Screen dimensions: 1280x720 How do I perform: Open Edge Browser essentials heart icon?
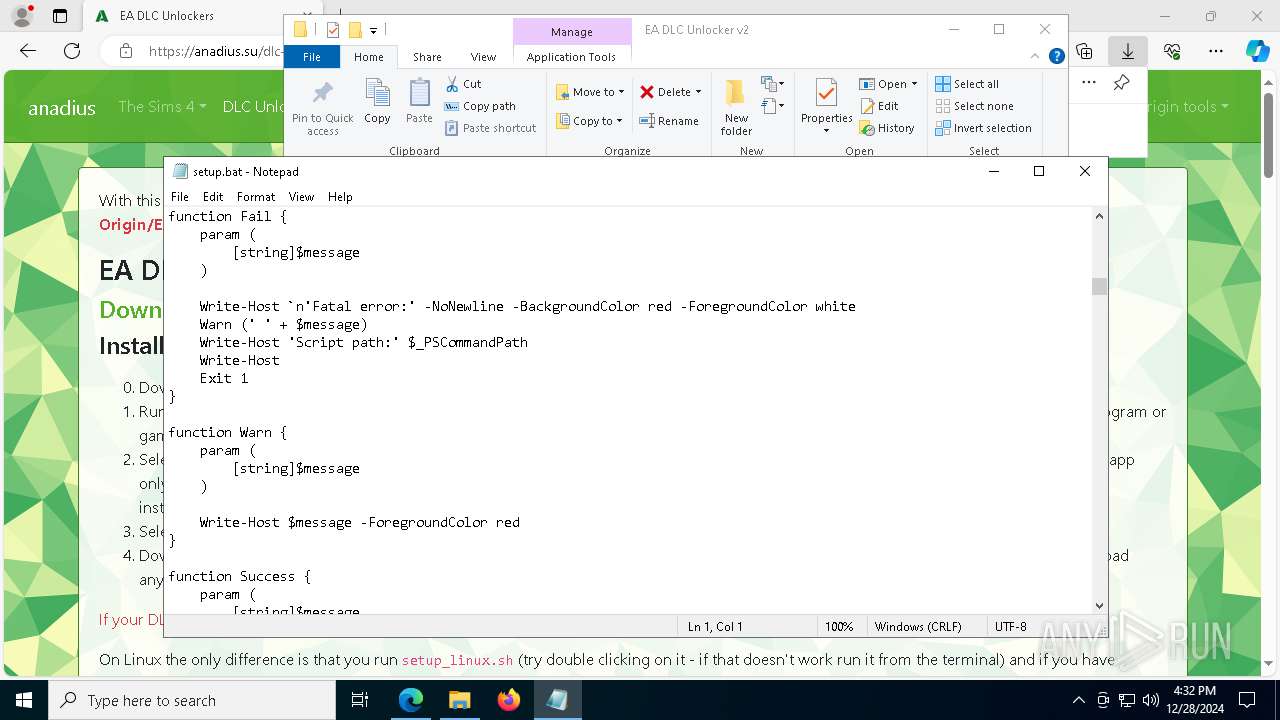(x=1172, y=51)
